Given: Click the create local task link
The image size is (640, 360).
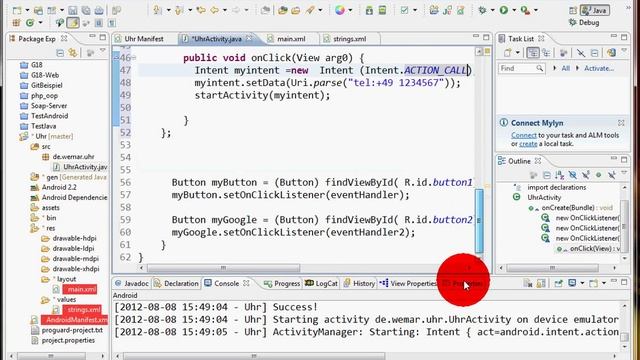Looking at the screenshot, I should [x=528, y=144].
